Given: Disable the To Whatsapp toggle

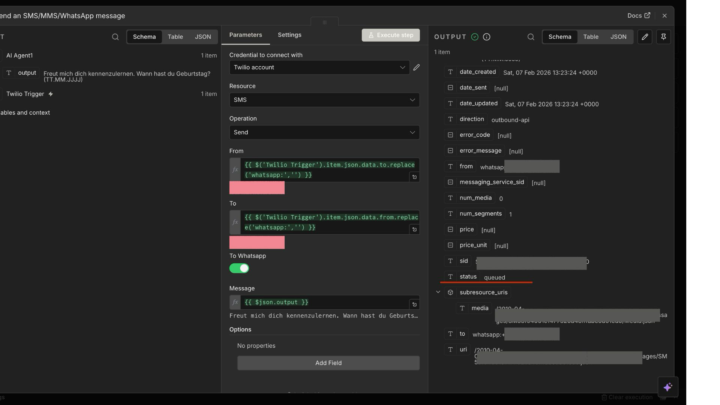Looking at the screenshot, I should click(239, 268).
